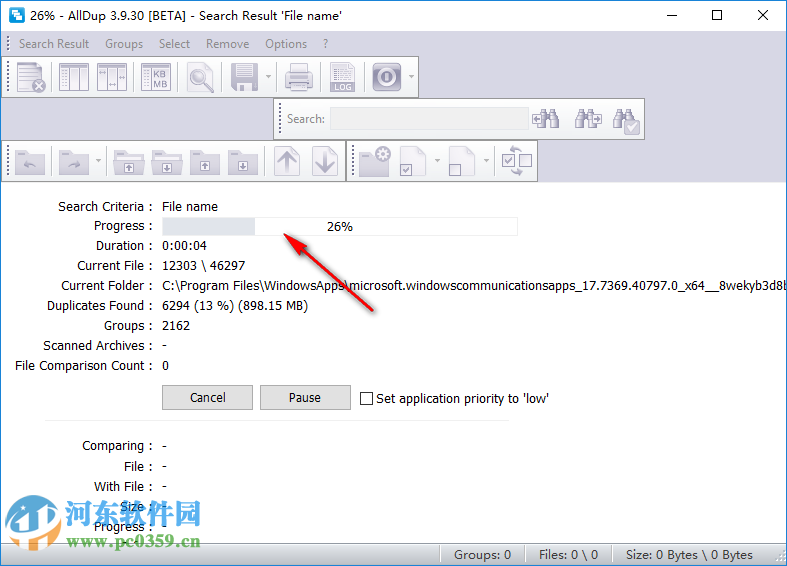This screenshot has width=787, height=566.
Task: Click the Current Folder path text
Action: 474,286
